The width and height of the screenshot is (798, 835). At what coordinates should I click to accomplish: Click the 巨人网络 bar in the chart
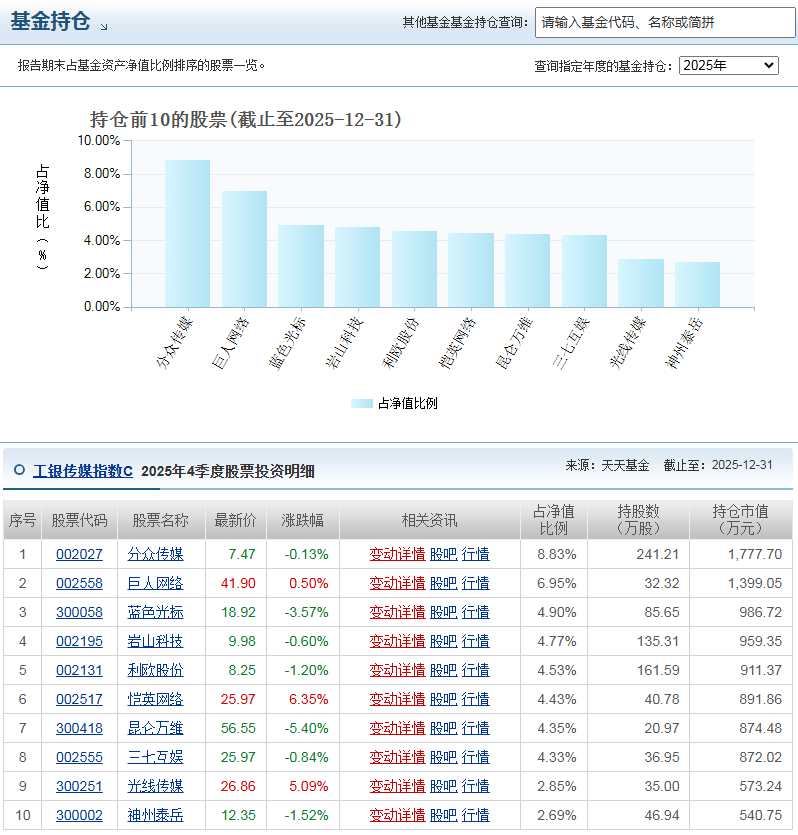tap(244, 249)
